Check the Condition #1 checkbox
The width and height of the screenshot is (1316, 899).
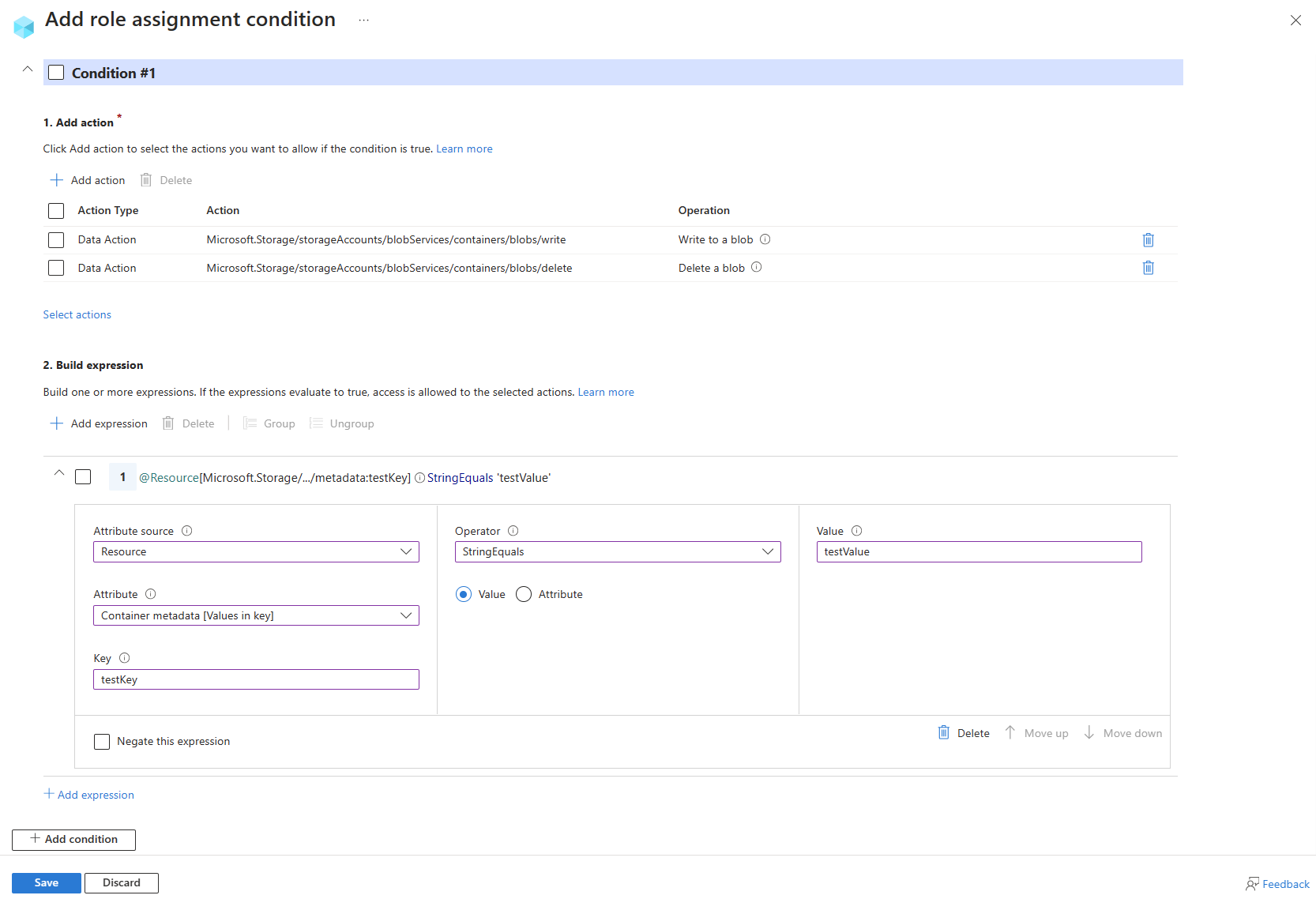(x=55, y=72)
